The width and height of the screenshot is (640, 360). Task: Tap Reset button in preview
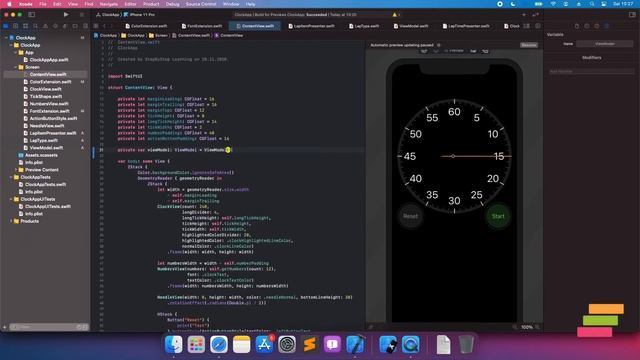411,216
